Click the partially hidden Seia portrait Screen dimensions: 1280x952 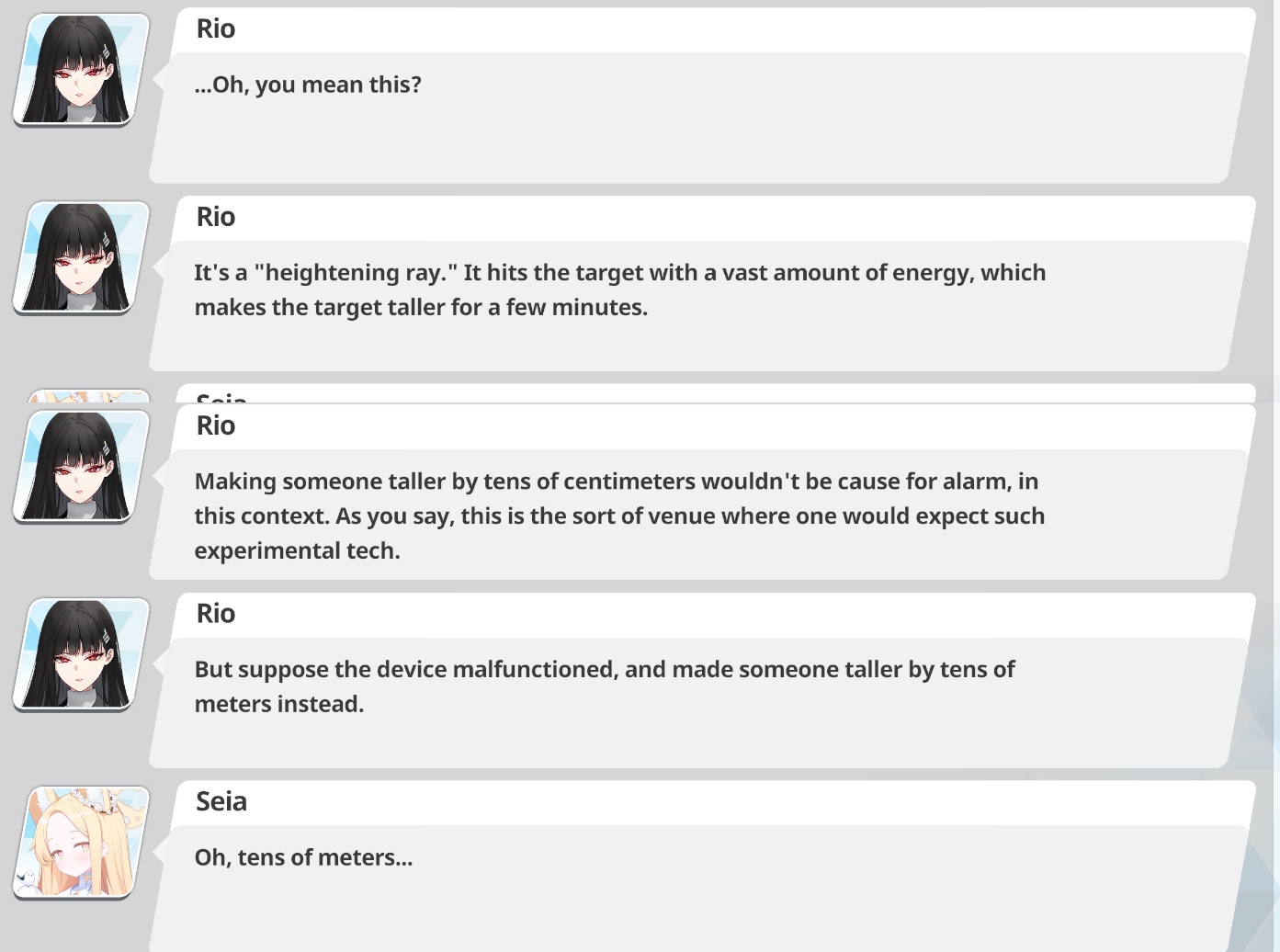click(88, 396)
